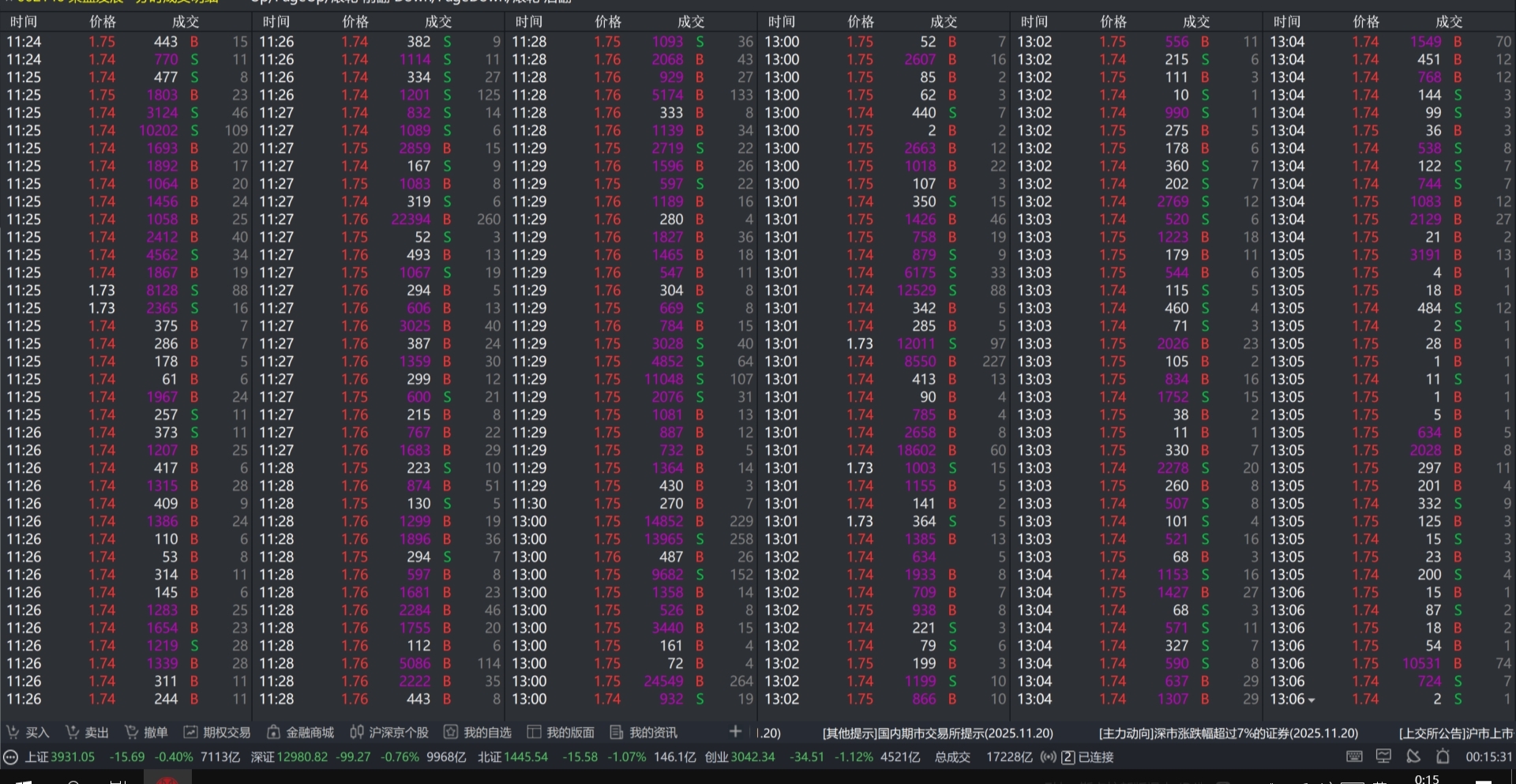Click the monitor chart icon in the status bar

[1383, 756]
